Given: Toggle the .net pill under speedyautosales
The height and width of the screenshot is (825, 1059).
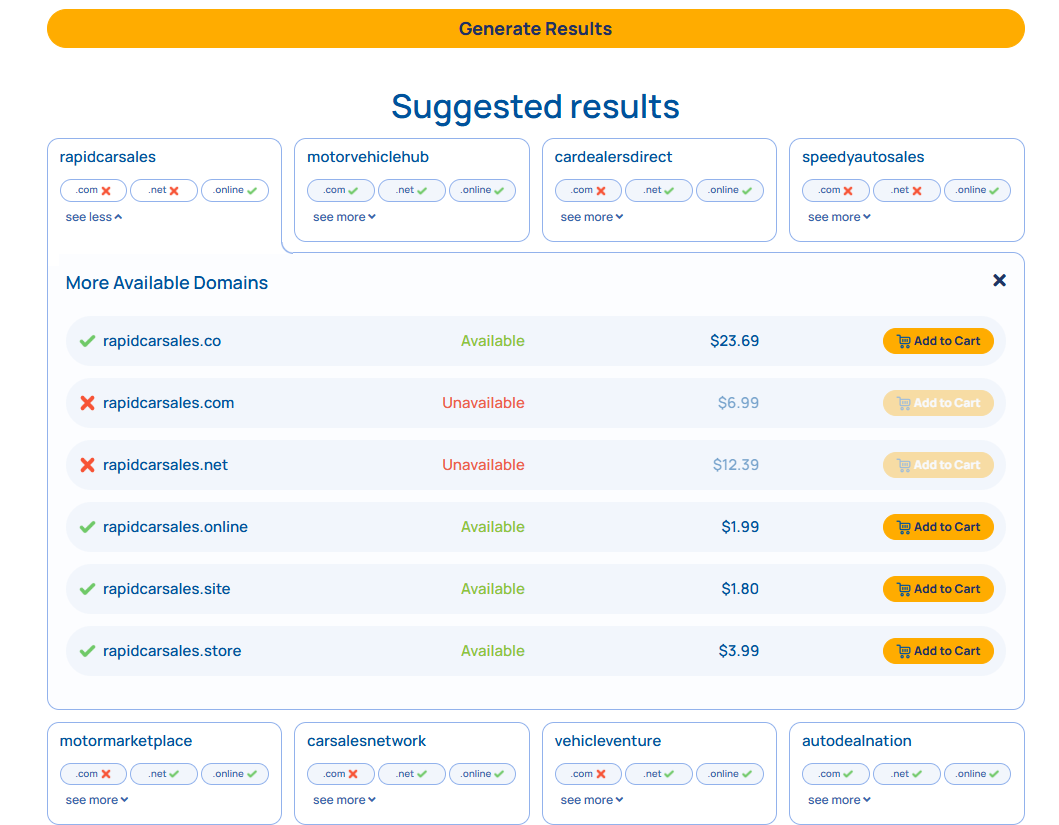Looking at the screenshot, I should pyautogui.click(x=906, y=189).
